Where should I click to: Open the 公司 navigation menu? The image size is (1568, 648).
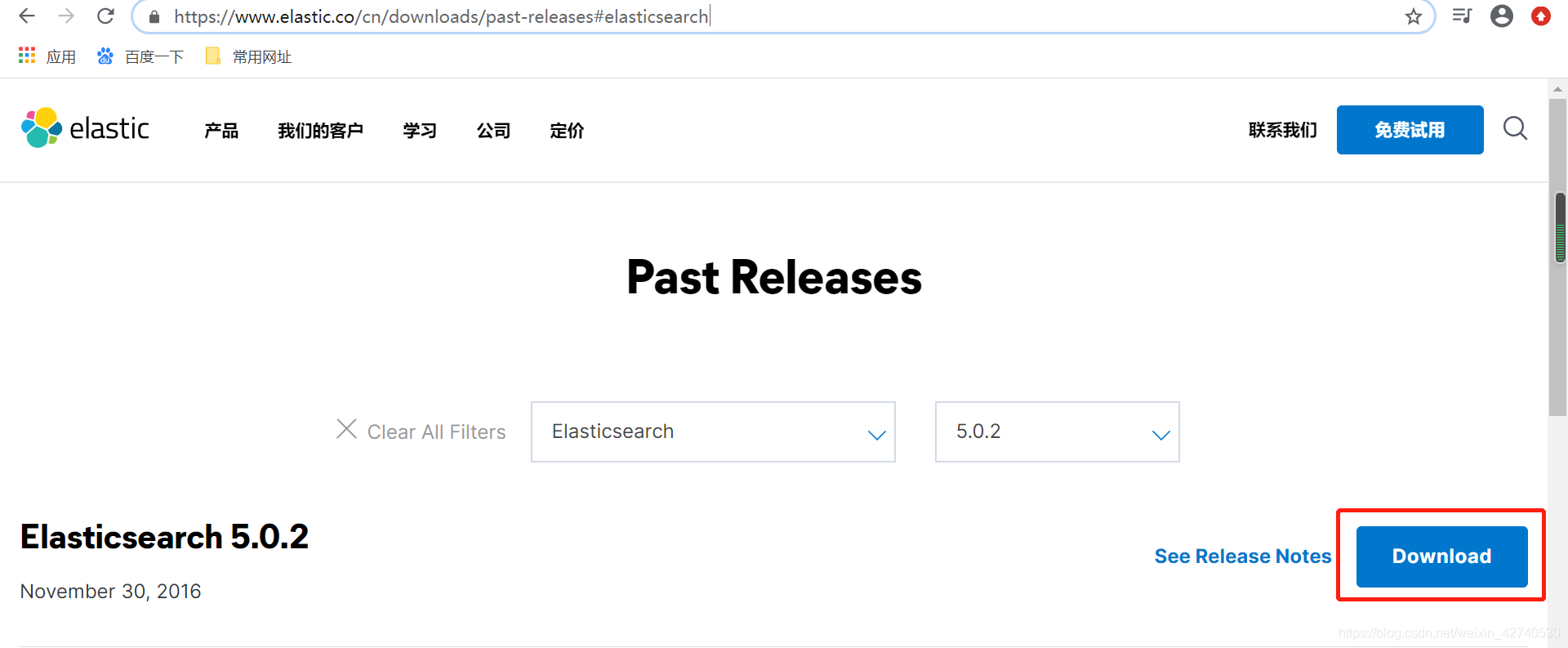point(493,130)
